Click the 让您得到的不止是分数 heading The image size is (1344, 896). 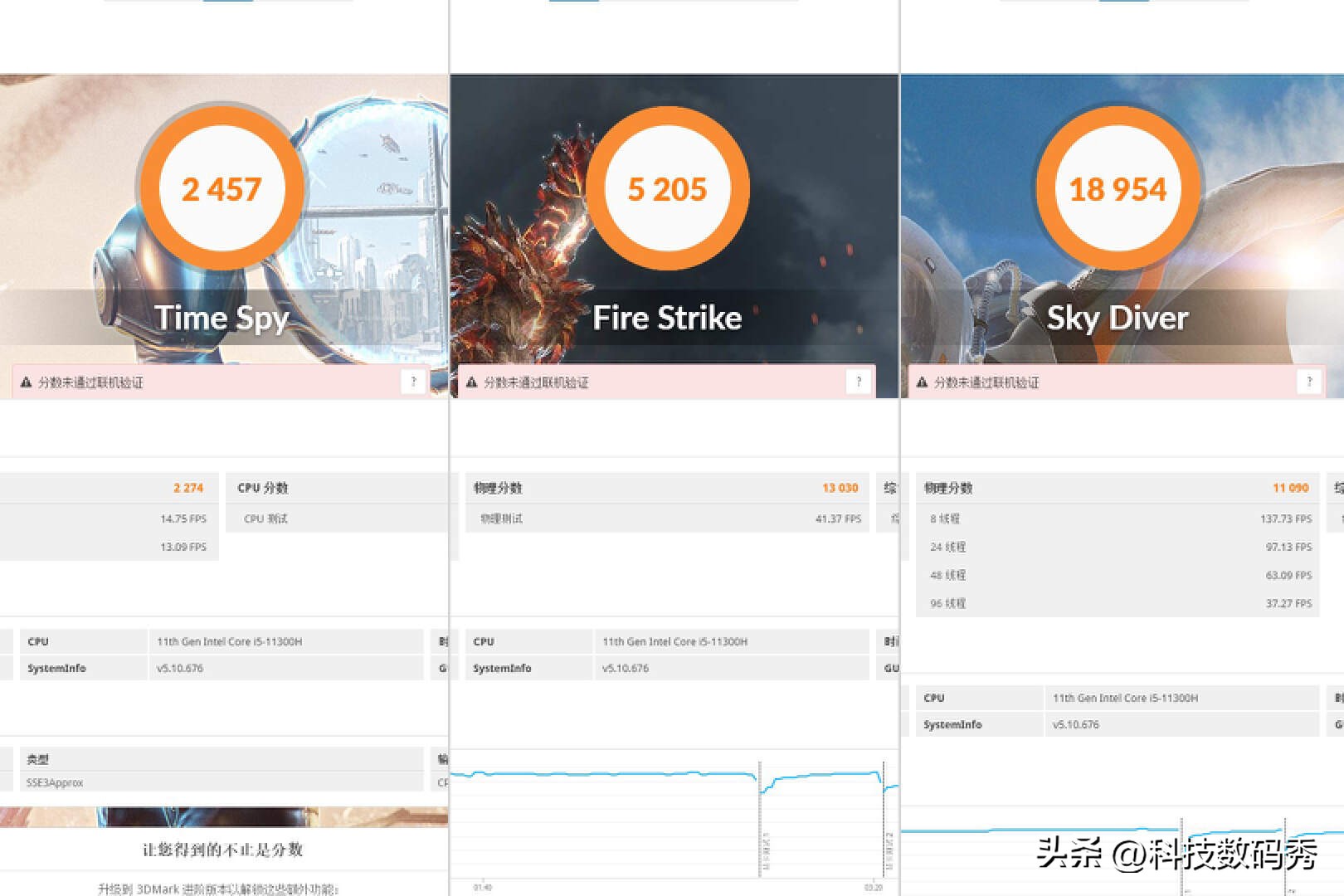[x=222, y=850]
